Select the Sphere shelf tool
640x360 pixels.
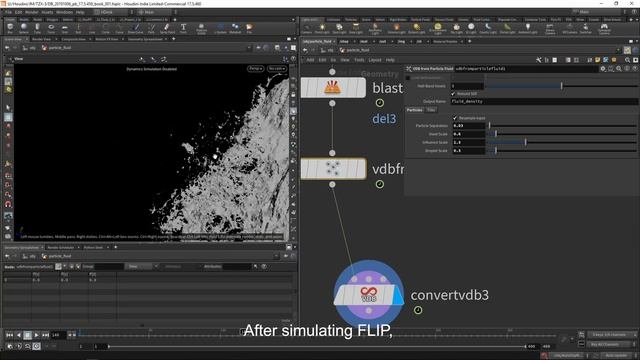pyautogui.click(x=24, y=28)
